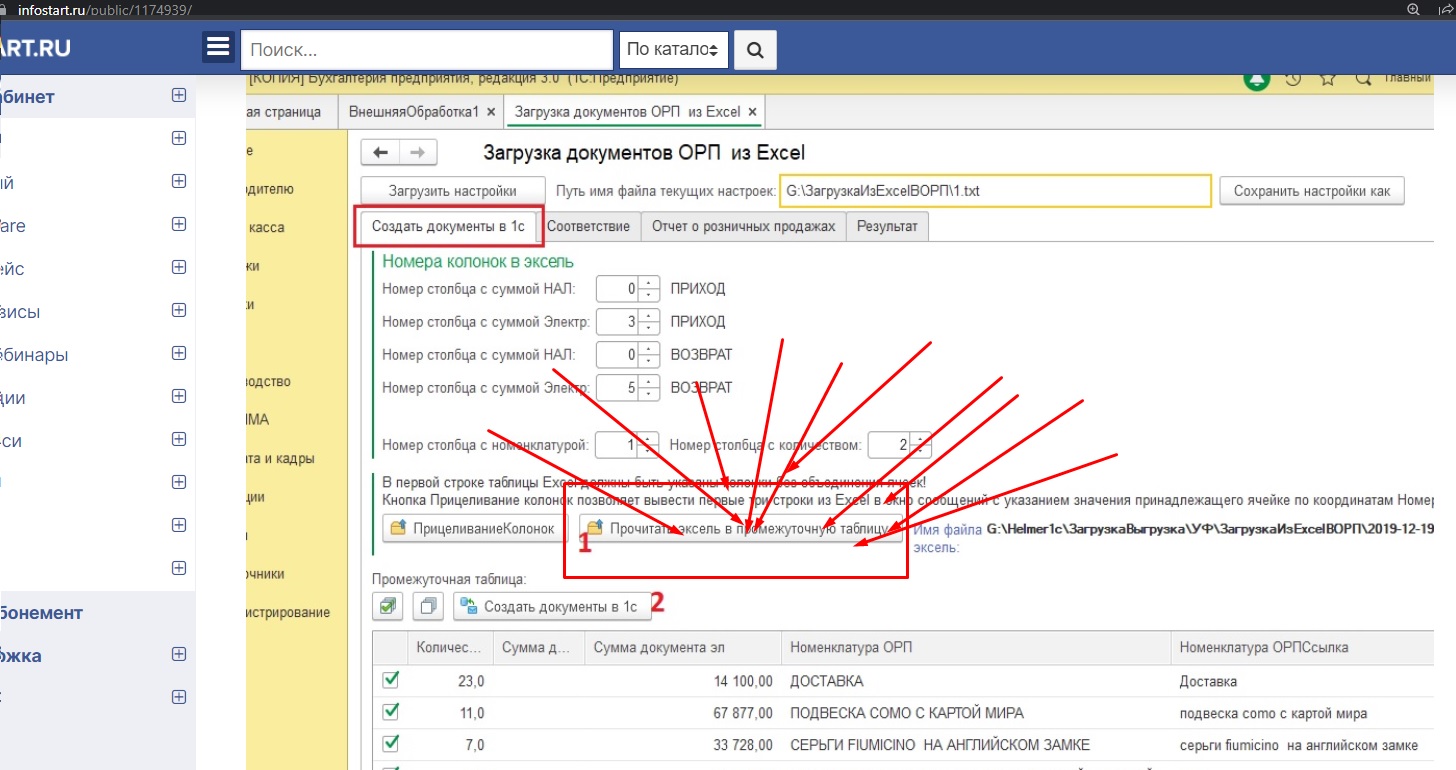The width and height of the screenshot is (1456, 770).
Task: Expand the sidebar section ending in 'бинет'
Action: pos(179,96)
